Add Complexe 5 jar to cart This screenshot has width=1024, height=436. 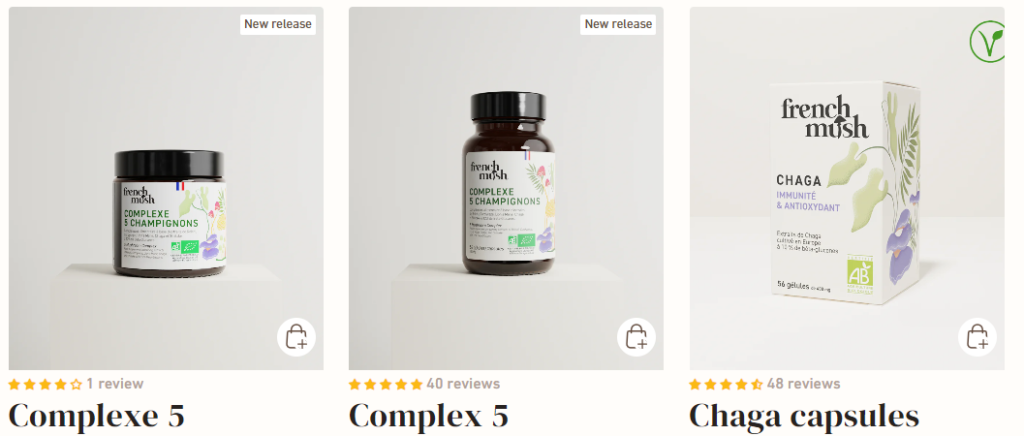296,337
